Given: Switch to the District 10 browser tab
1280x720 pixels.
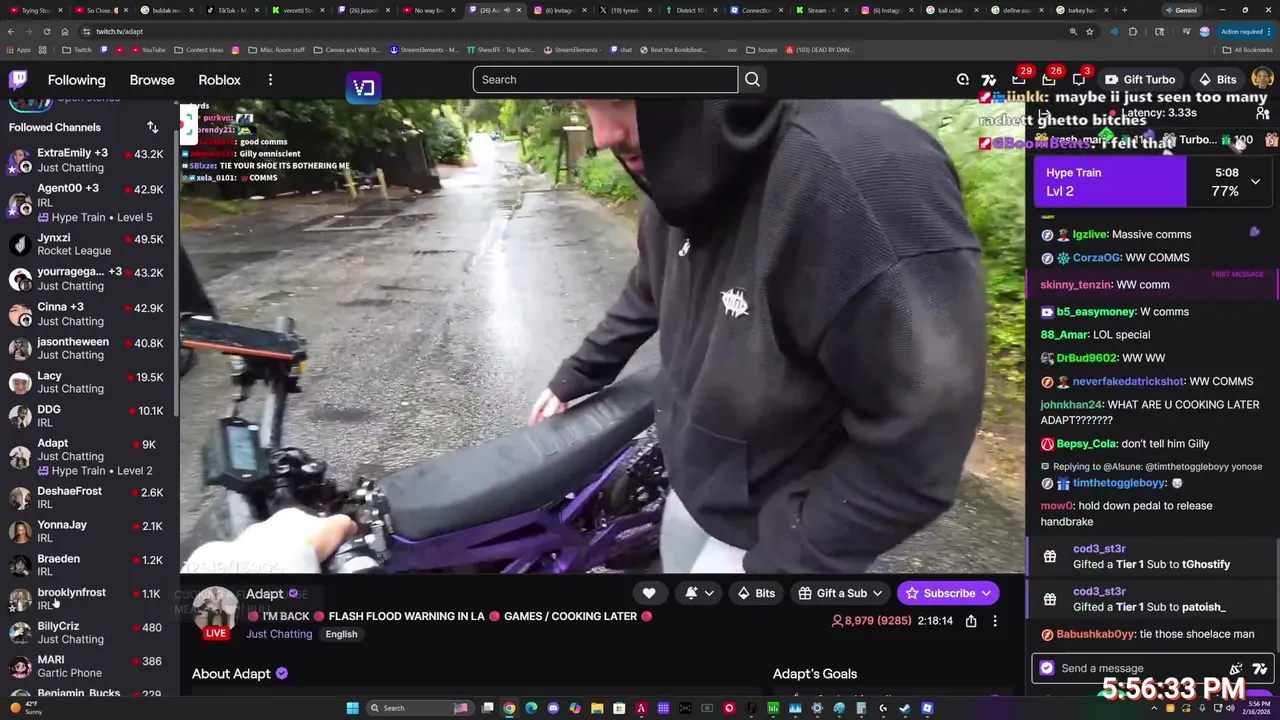Looking at the screenshot, I should click(x=690, y=10).
